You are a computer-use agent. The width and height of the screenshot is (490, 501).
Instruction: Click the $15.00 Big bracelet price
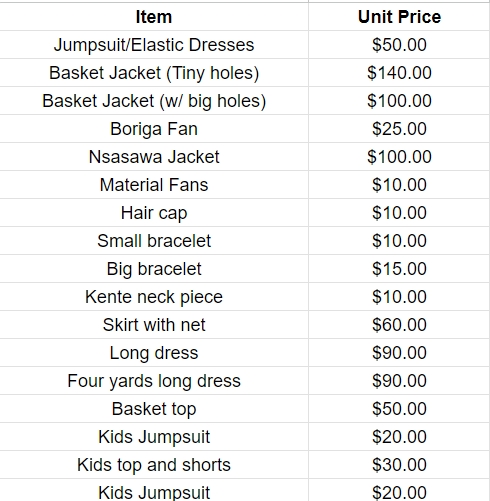[x=399, y=269]
